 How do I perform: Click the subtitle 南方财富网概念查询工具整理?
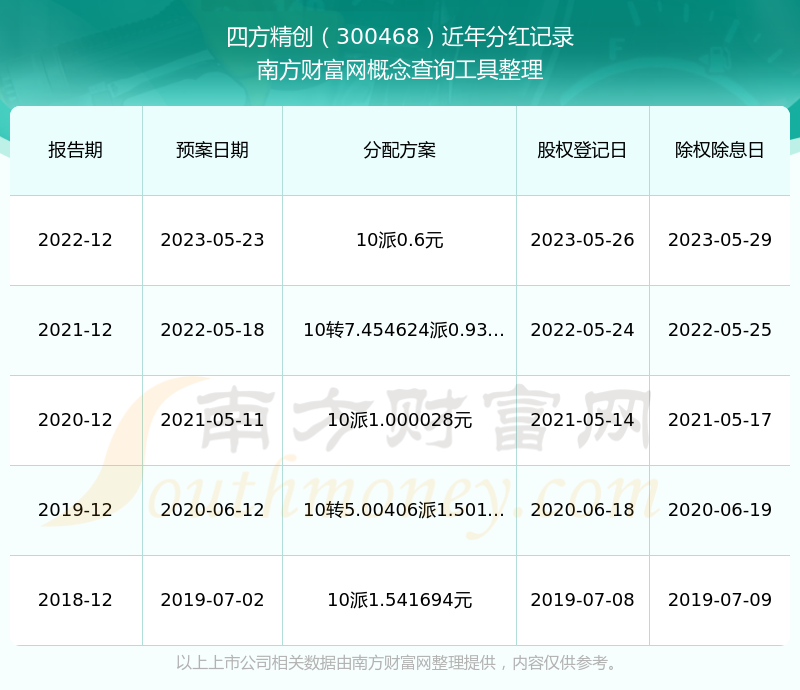pyautogui.click(x=400, y=70)
